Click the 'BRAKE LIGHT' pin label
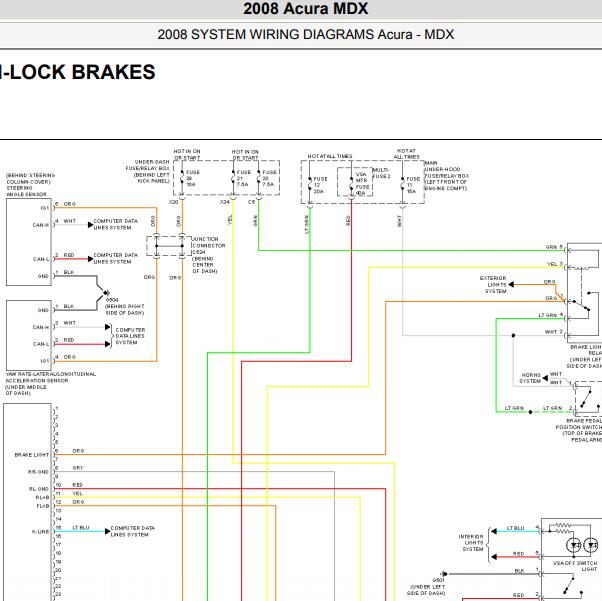The height and width of the screenshot is (601, 602). [x=32, y=455]
